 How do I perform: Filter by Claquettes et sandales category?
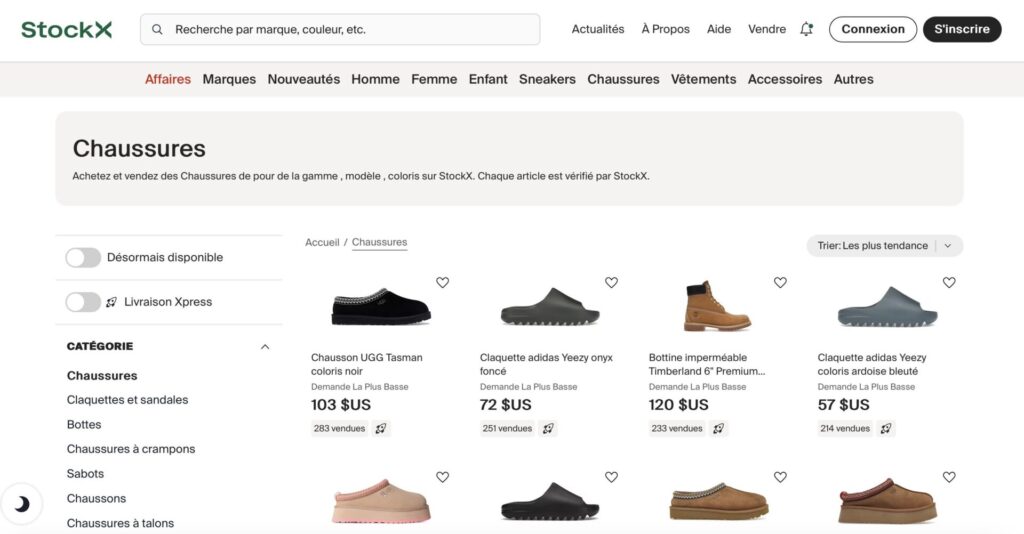coord(127,400)
